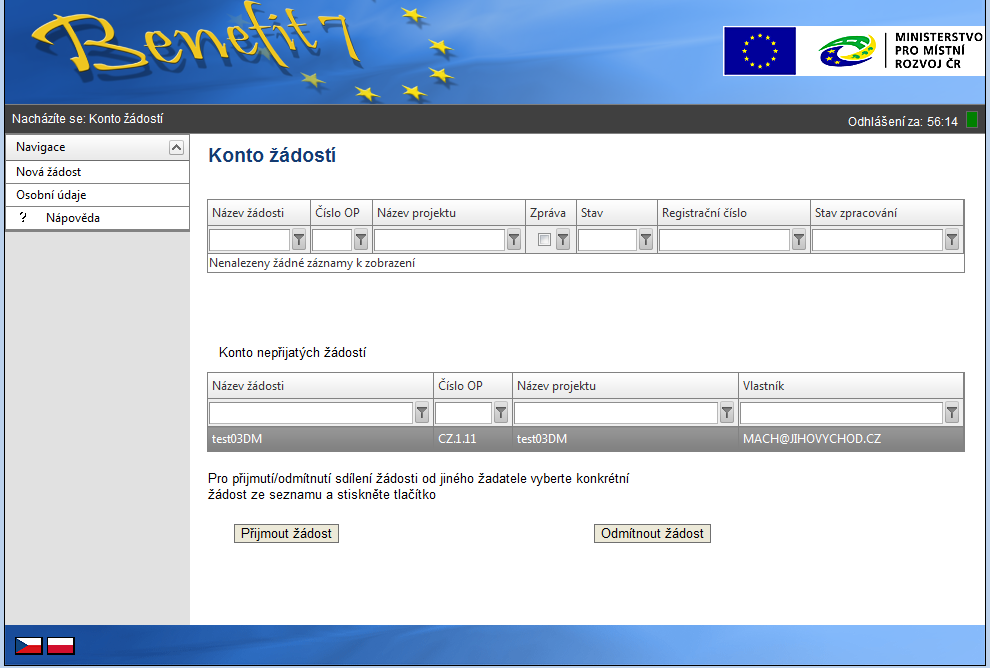
Task: Select test03DM in the Název žádosti column
Action: (320, 439)
